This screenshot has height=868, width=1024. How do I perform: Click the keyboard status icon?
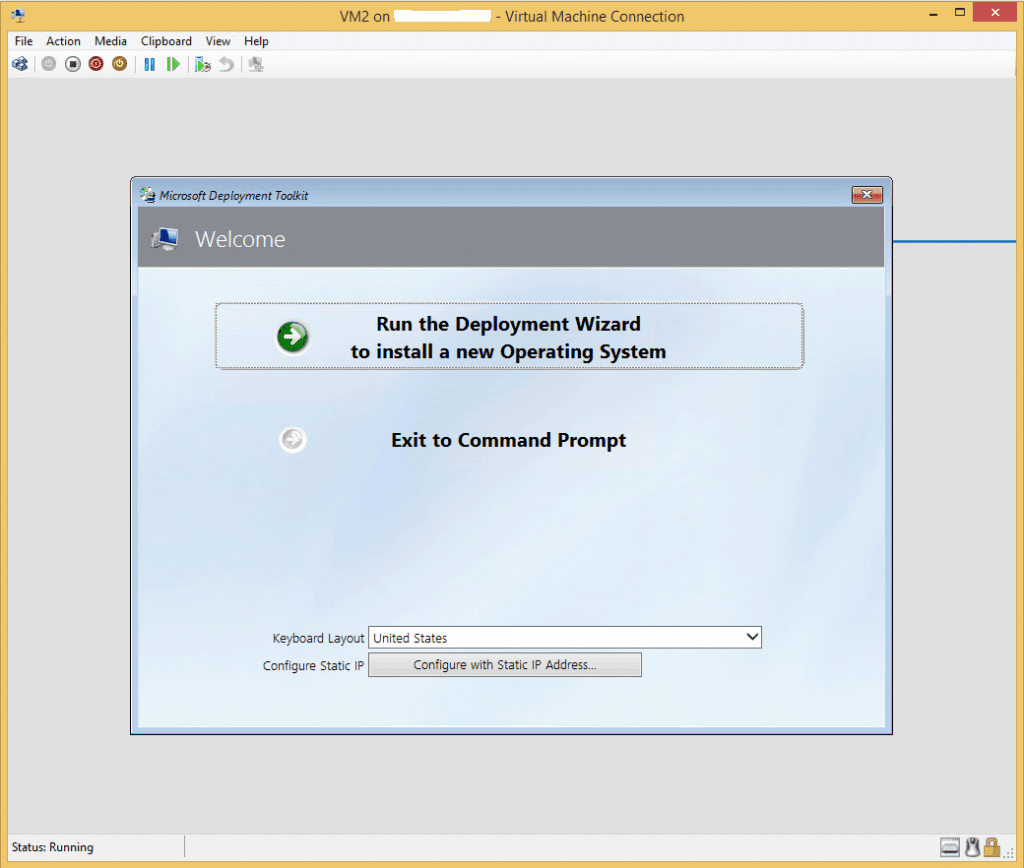[950, 847]
